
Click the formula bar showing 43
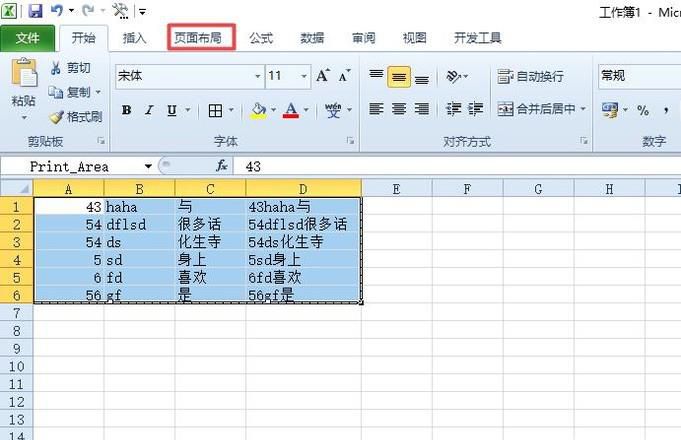[x=457, y=166]
